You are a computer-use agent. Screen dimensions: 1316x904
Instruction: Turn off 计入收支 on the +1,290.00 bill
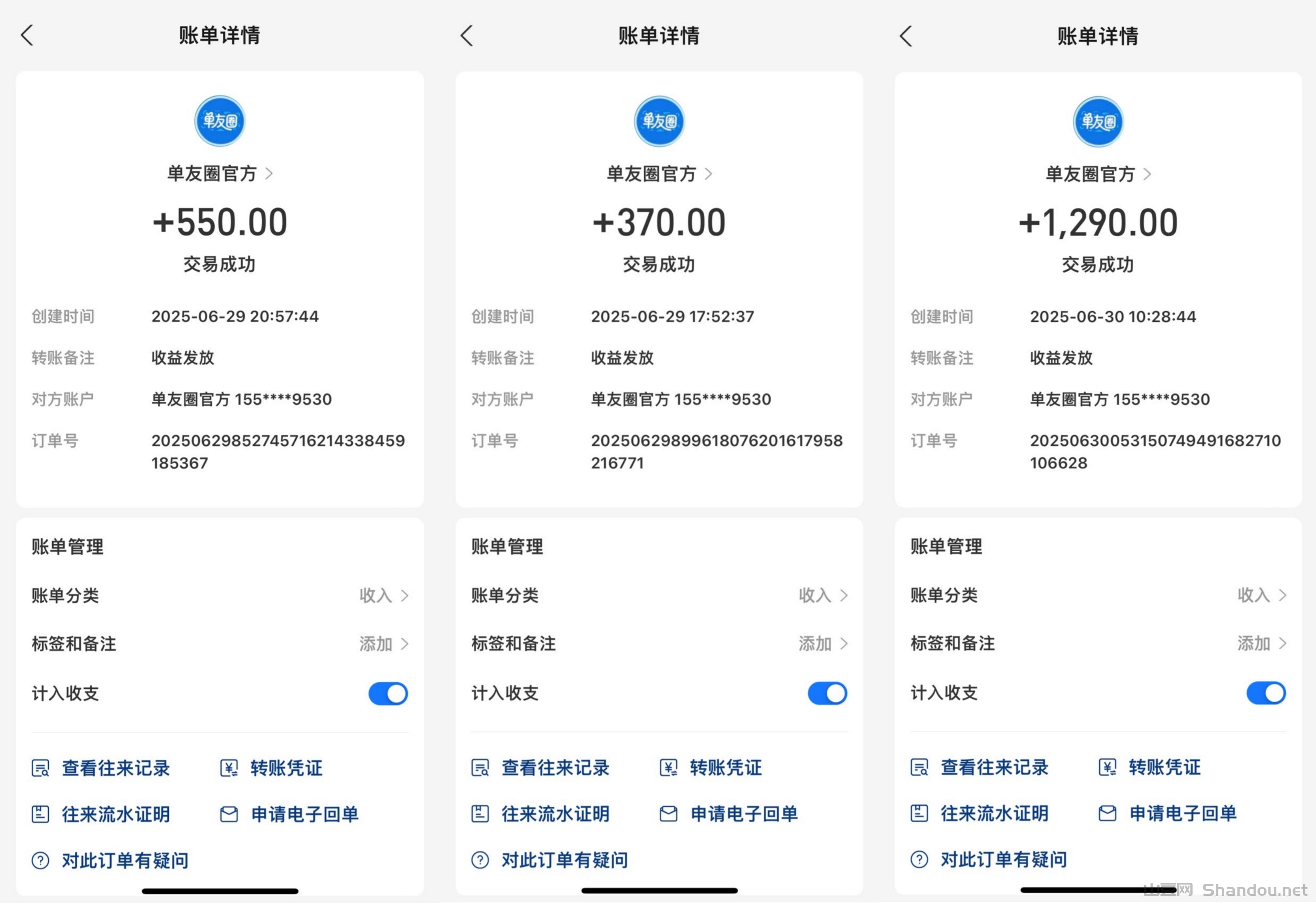(x=1266, y=693)
